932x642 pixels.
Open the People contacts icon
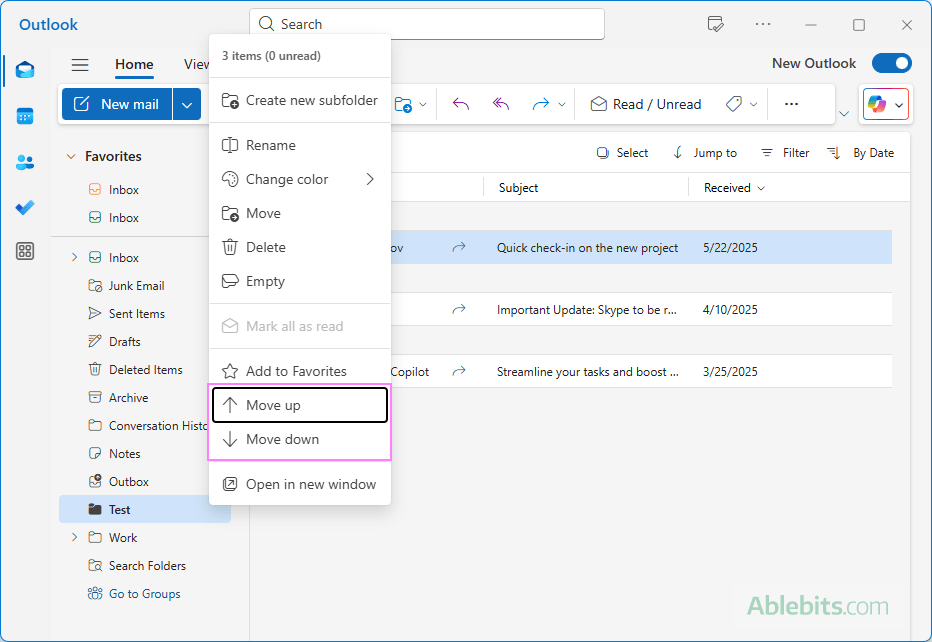[x=25, y=162]
